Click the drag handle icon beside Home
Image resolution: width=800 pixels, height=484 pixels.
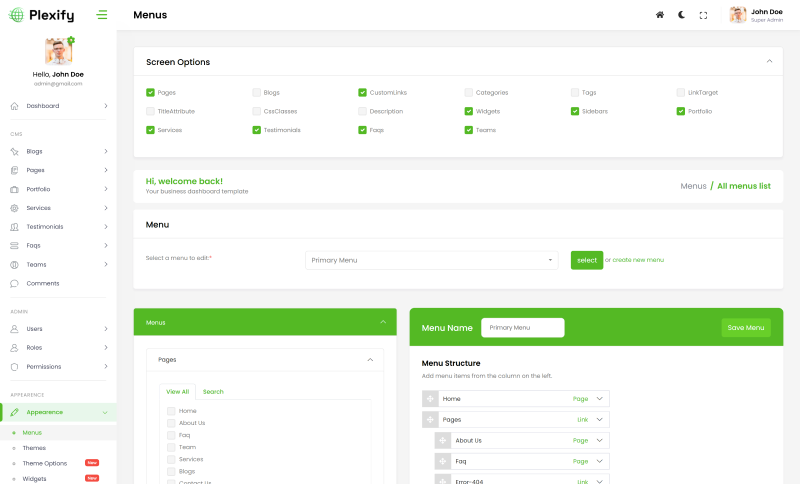430,398
